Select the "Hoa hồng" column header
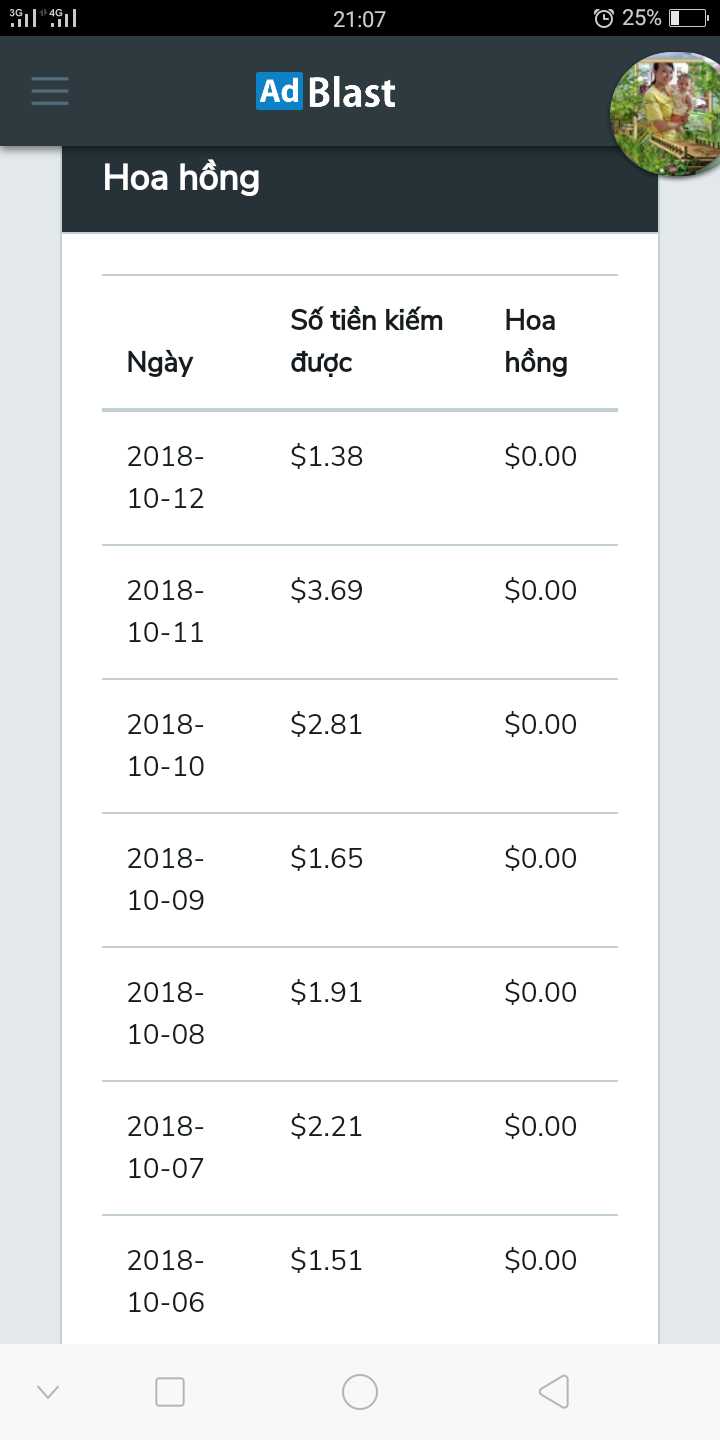This screenshot has width=720, height=1440. [536, 341]
